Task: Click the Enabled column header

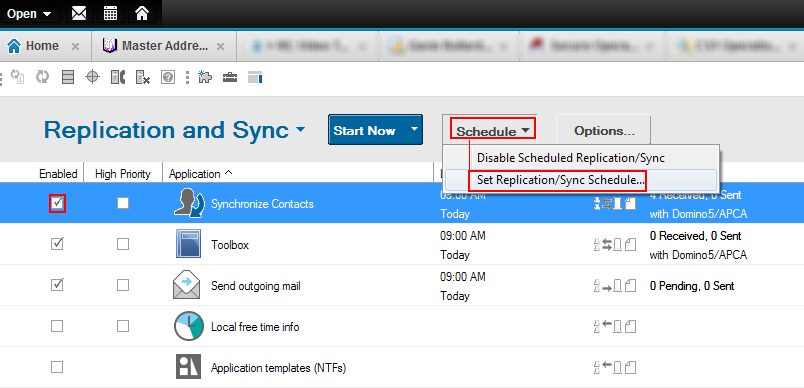Action: 58,174
